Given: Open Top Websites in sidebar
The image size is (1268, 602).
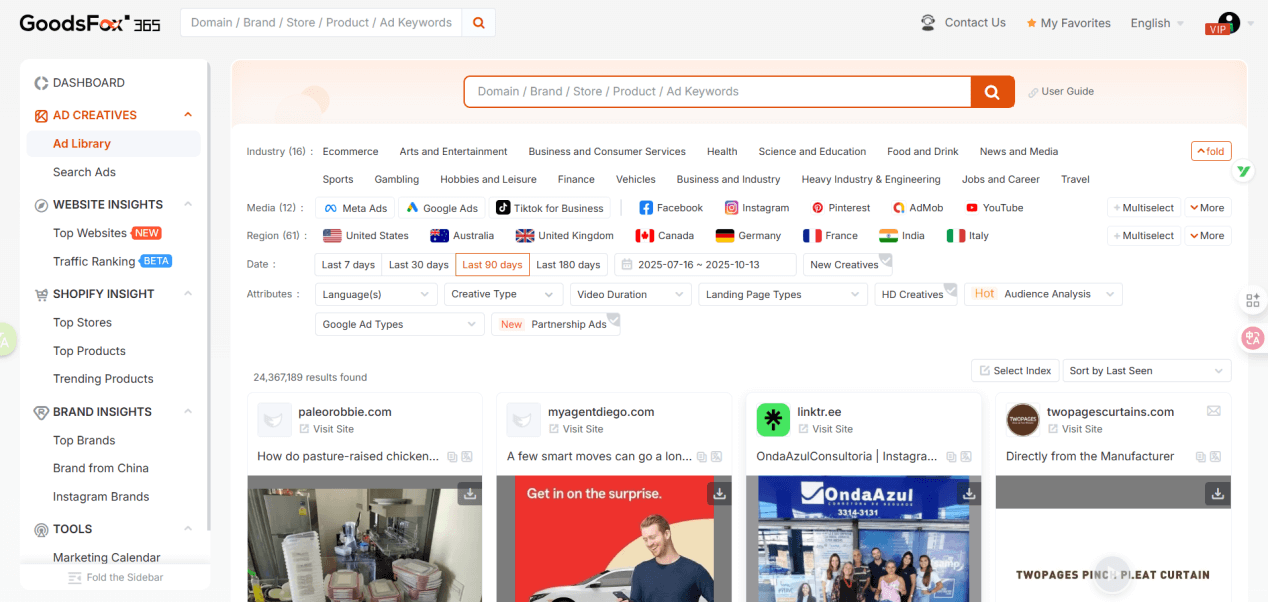Looking at the screenshot, I should [x=90, y=233].
